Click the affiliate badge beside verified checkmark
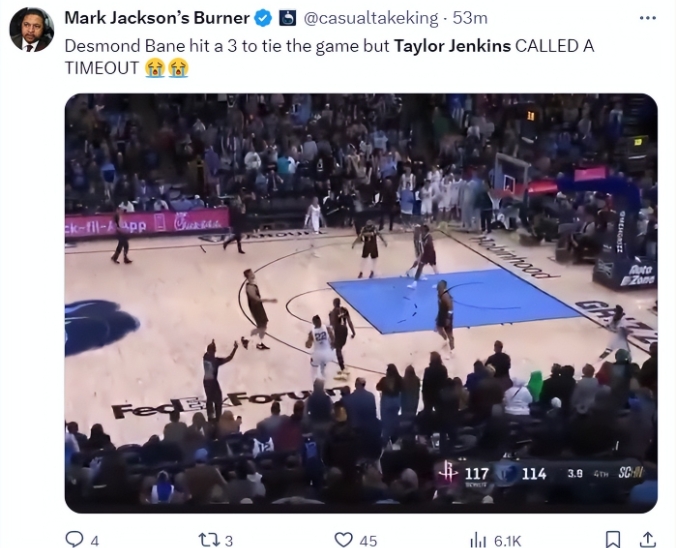 click(288, 19)
